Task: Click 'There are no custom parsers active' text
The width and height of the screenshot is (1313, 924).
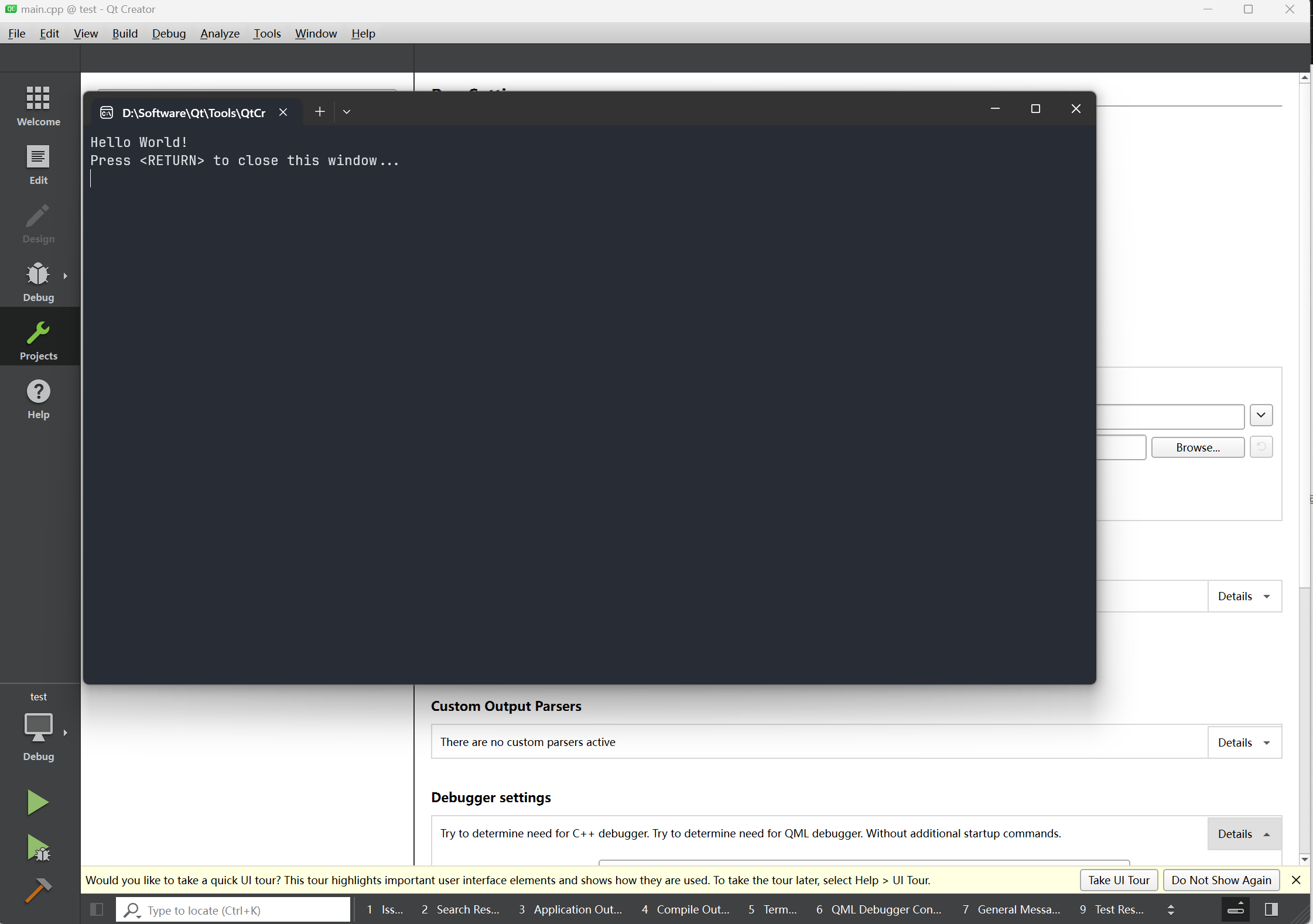Action: pos(528,742)
